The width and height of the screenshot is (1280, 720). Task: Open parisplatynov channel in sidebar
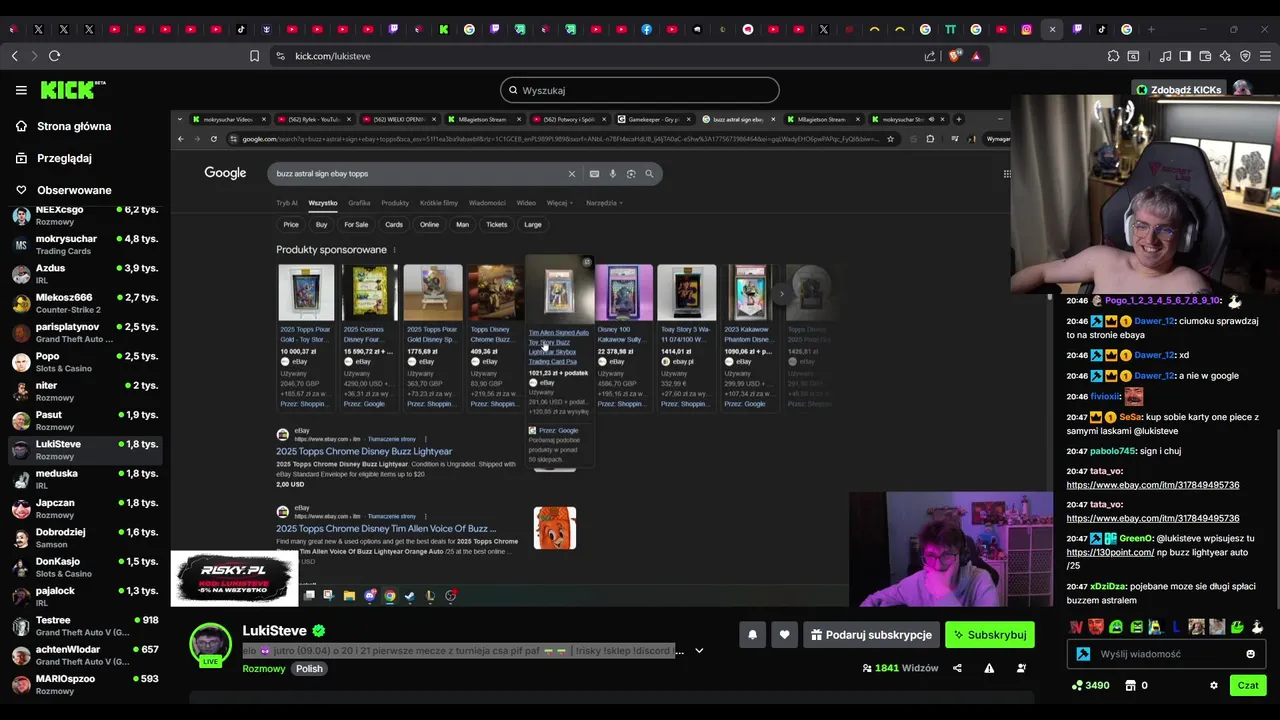pyautogui.click(x=84, y=333)
